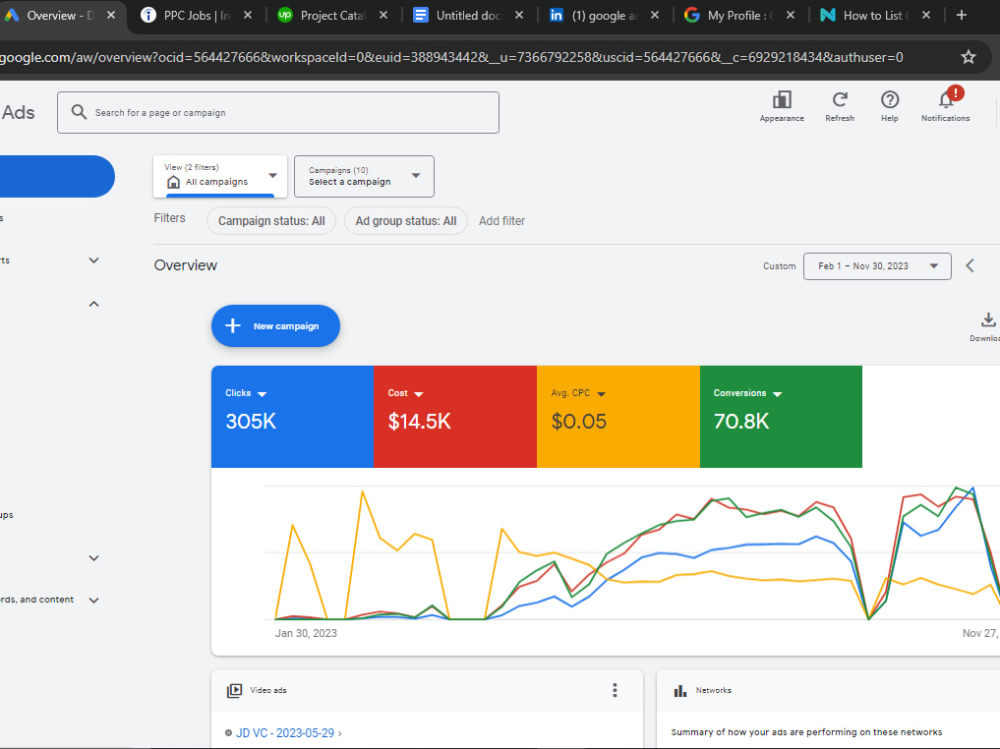Image resolution: width=1000 pixels, height=749 pixels.
Task: Open the View All campaigns dropdown
Action: pyautogui.click(x=220, y=176)
